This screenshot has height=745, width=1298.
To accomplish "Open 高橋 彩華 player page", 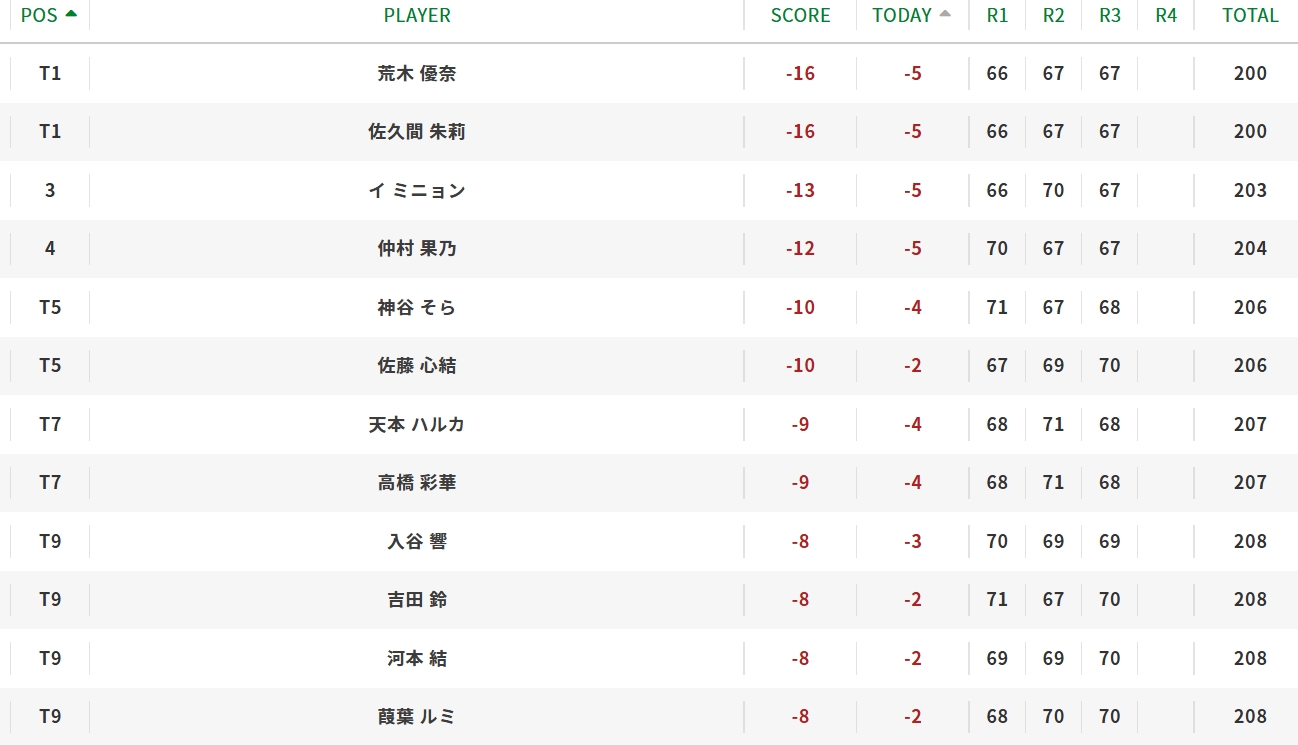I will [x=417, y=483].
